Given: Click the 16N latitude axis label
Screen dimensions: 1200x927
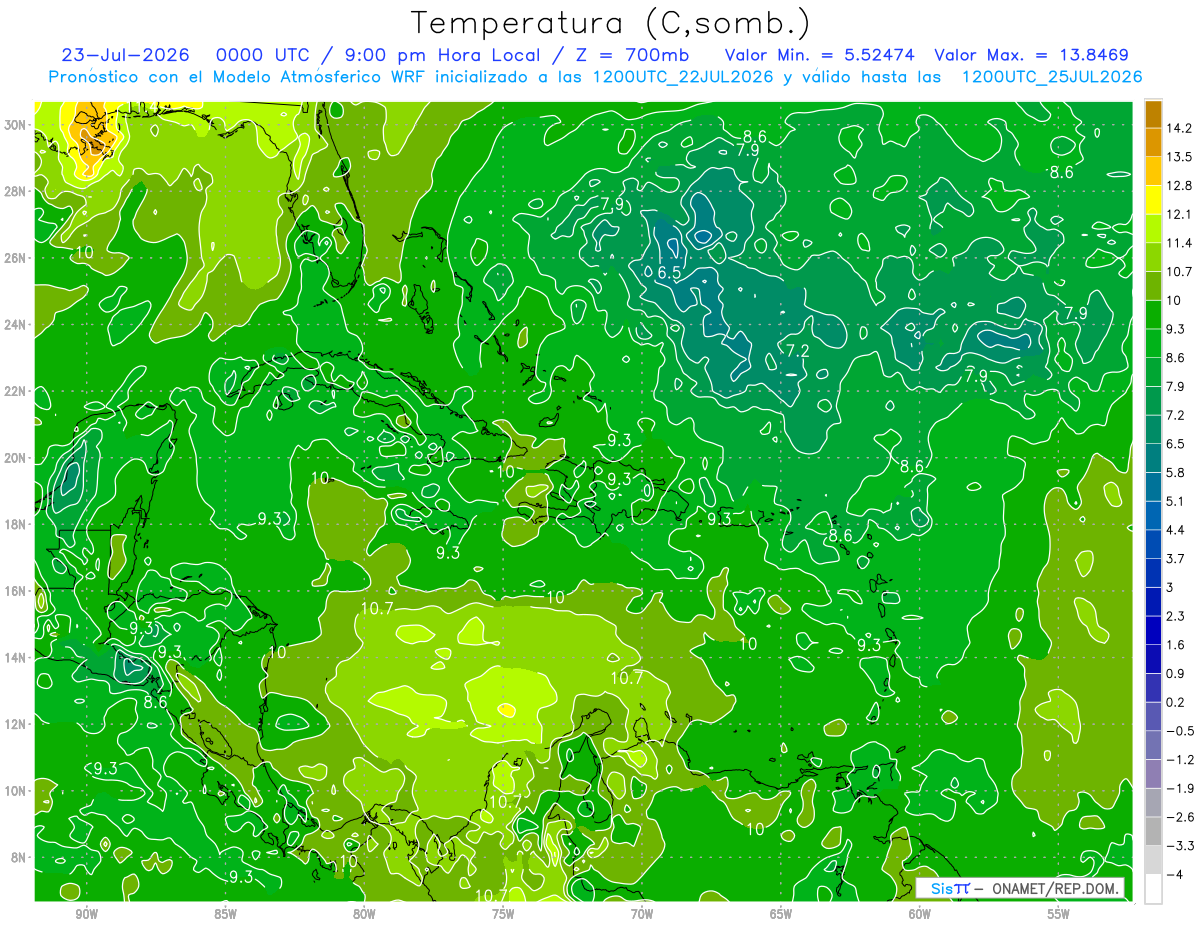Looking at the screenshot, I should [17, 591].
